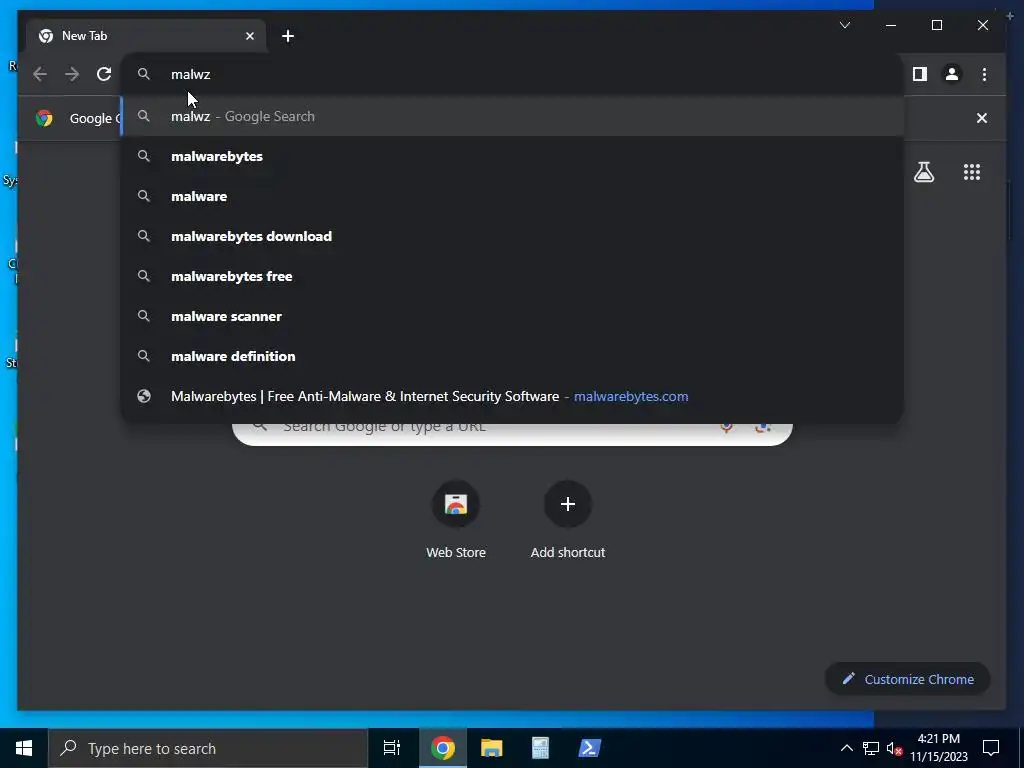
Task: Click the Chrome taskbar icon
Action: (442, 748)
